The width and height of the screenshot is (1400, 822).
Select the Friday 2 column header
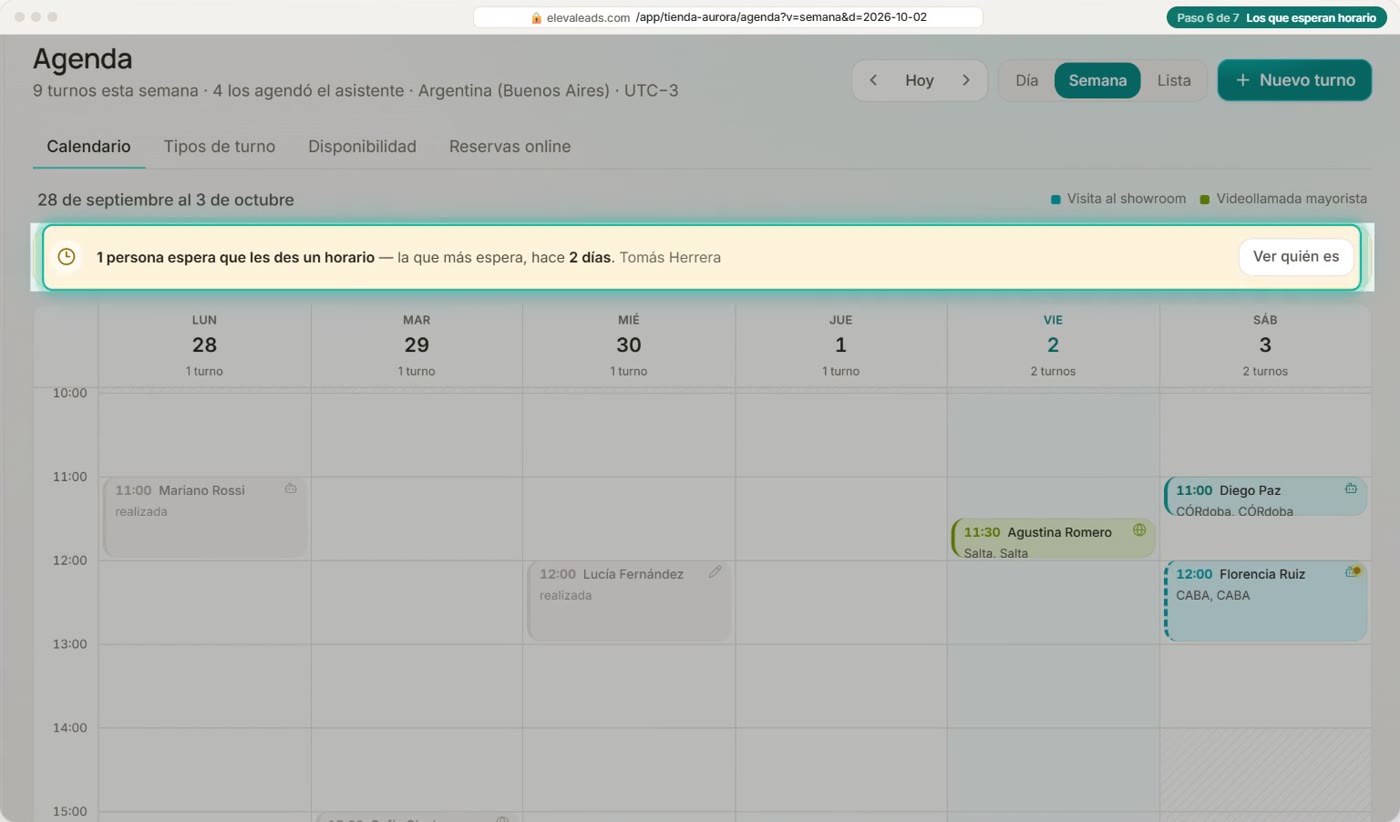1053,345
